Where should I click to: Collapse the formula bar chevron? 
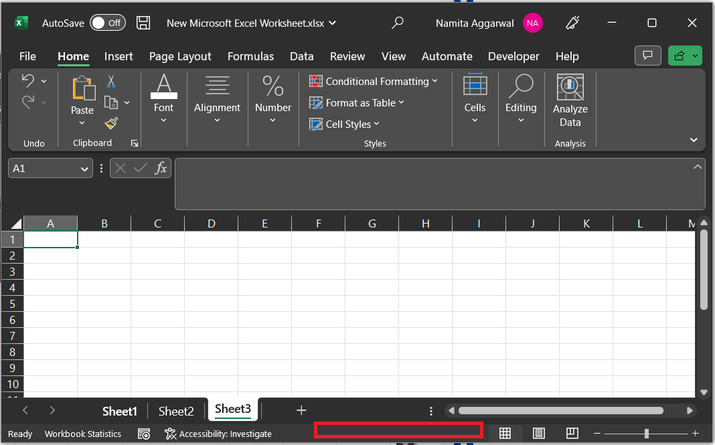click(x=698, y=167)
